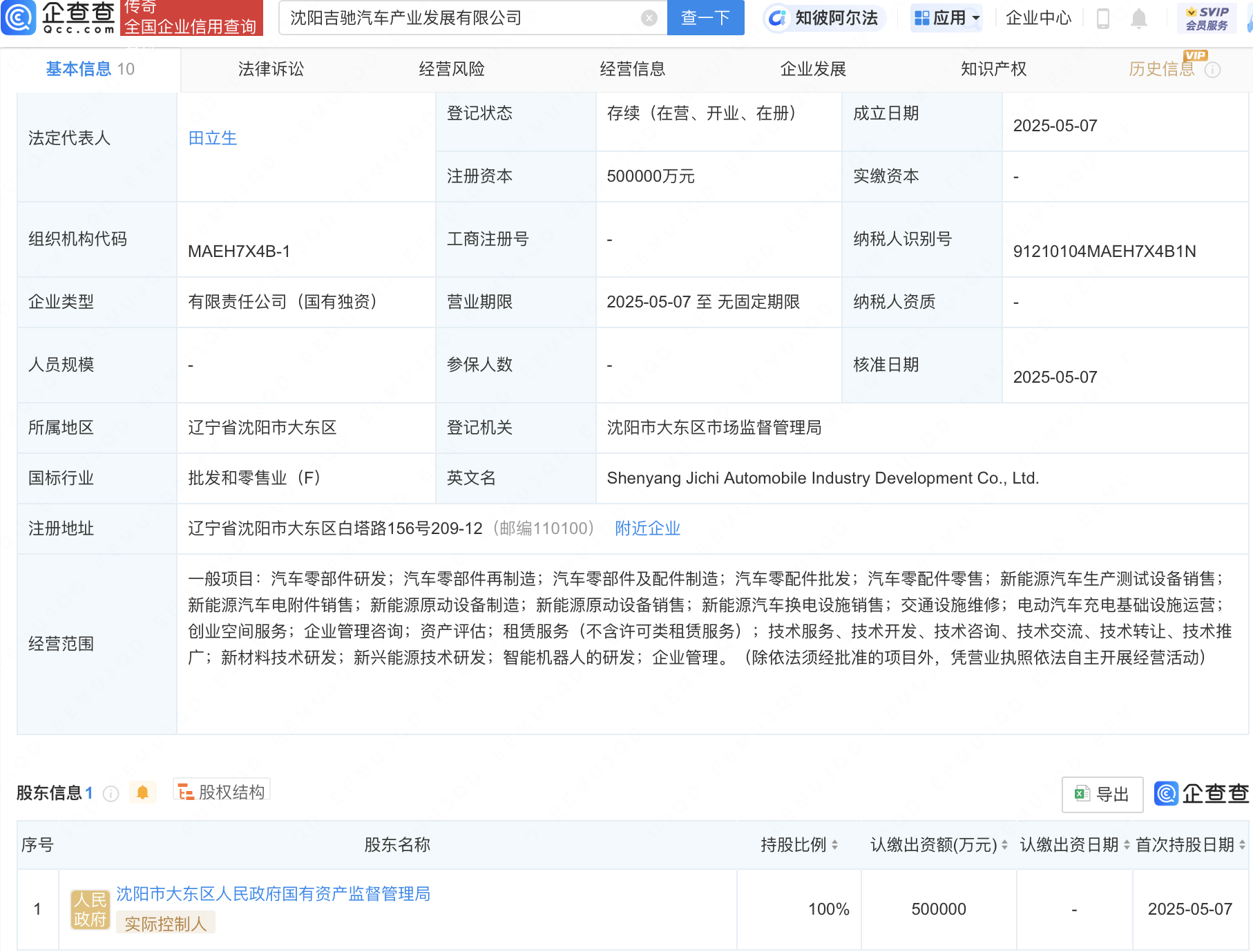Sort by 认缴出资额(万元) column arrows
Image resolution: width=1253 pixels, height=952 pixels.
[x=1004, y=845]
